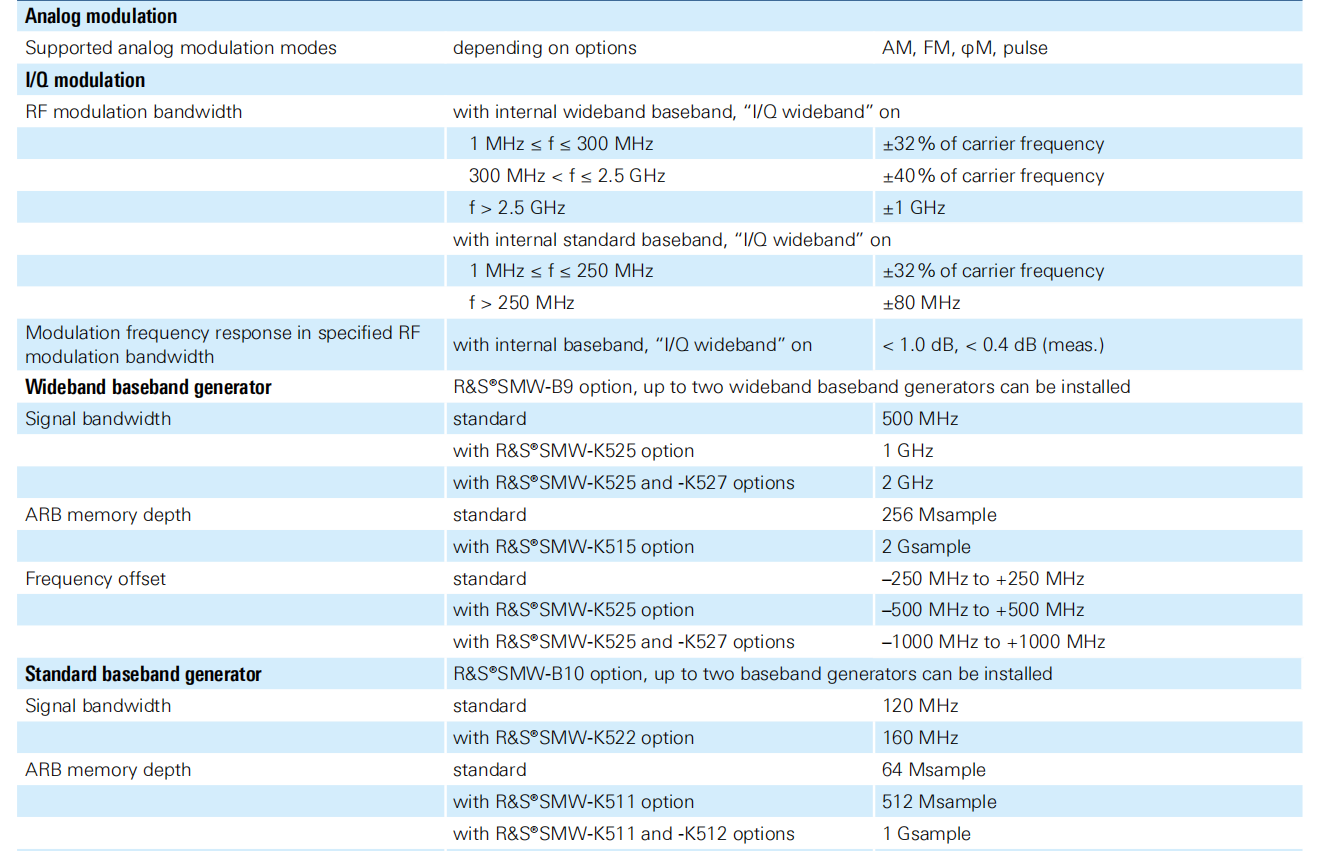Click the '< 1.0 dB, < 0.4 dB (meas.)' value

(x=992, y=345)
